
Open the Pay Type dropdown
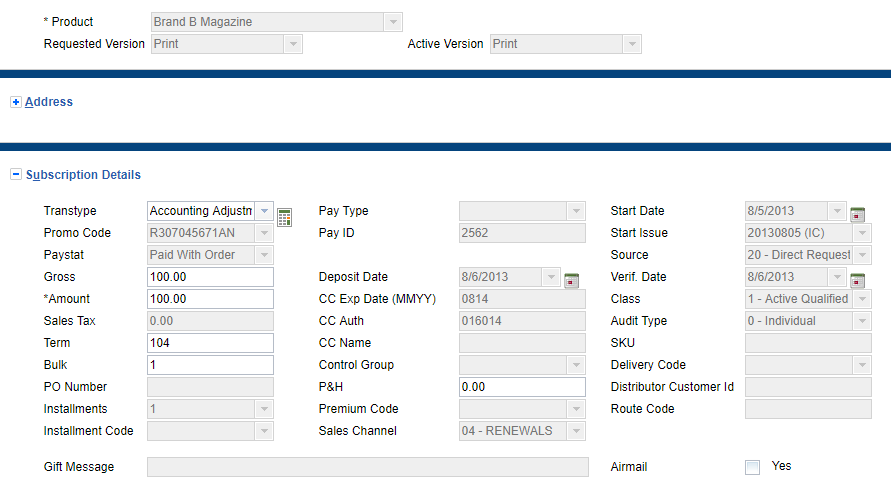tap(575, 211)
